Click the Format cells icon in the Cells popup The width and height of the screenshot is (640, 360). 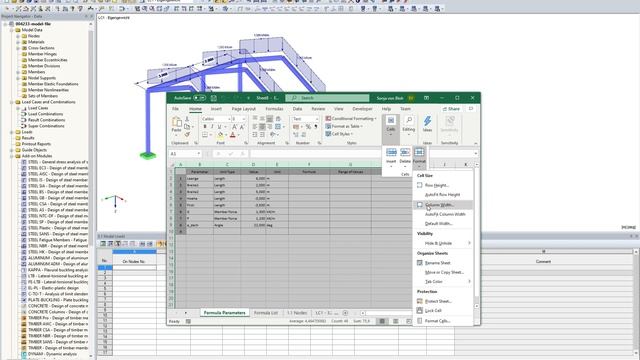click(x=419, y=152)
